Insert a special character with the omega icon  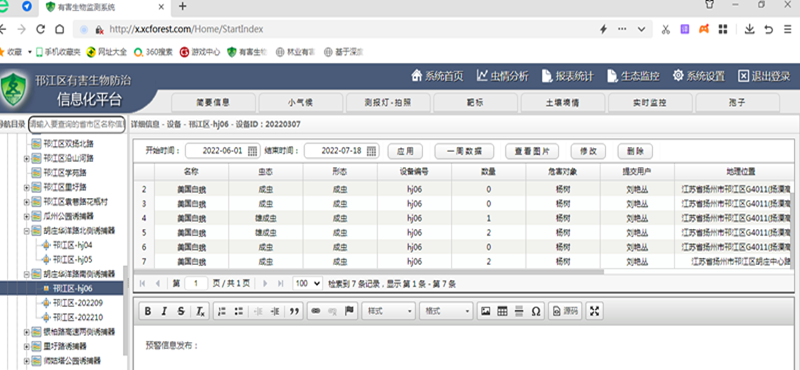tap(536, 311)
